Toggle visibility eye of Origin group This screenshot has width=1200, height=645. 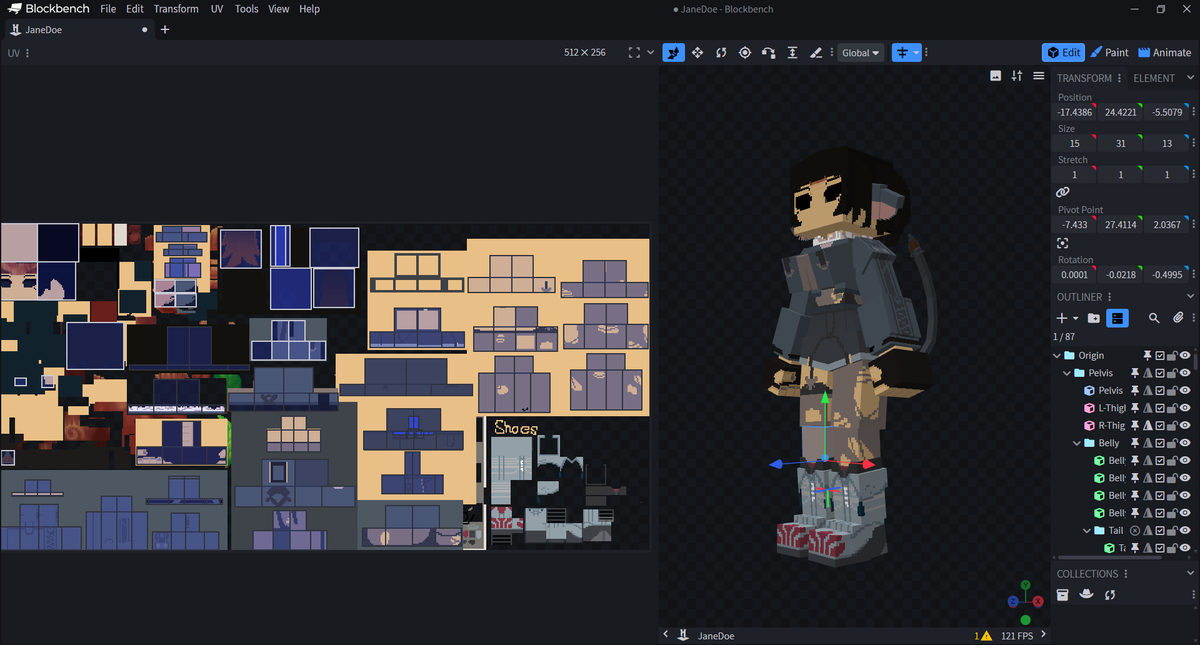1185,355
